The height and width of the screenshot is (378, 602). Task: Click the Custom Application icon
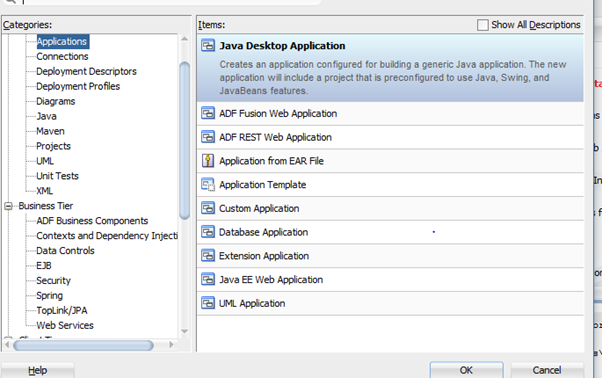[x=208, y=208]
